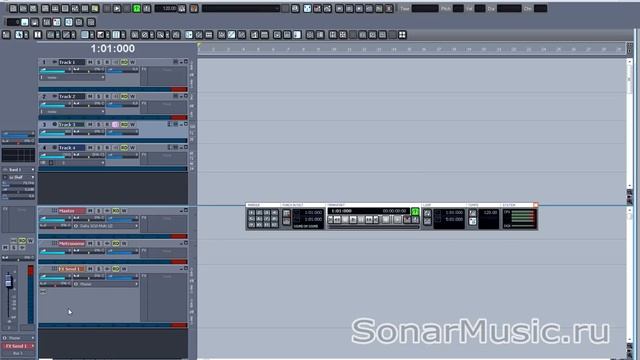Click the Master bus icon left of its name
Viewport: 640px width, 360px height.
(x=54, y=211)
